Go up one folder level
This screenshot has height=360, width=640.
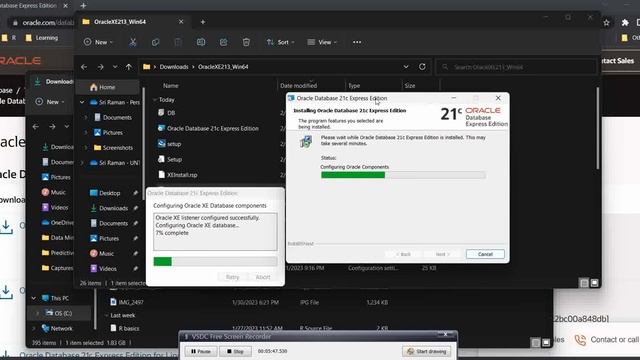tap(129, 67)
